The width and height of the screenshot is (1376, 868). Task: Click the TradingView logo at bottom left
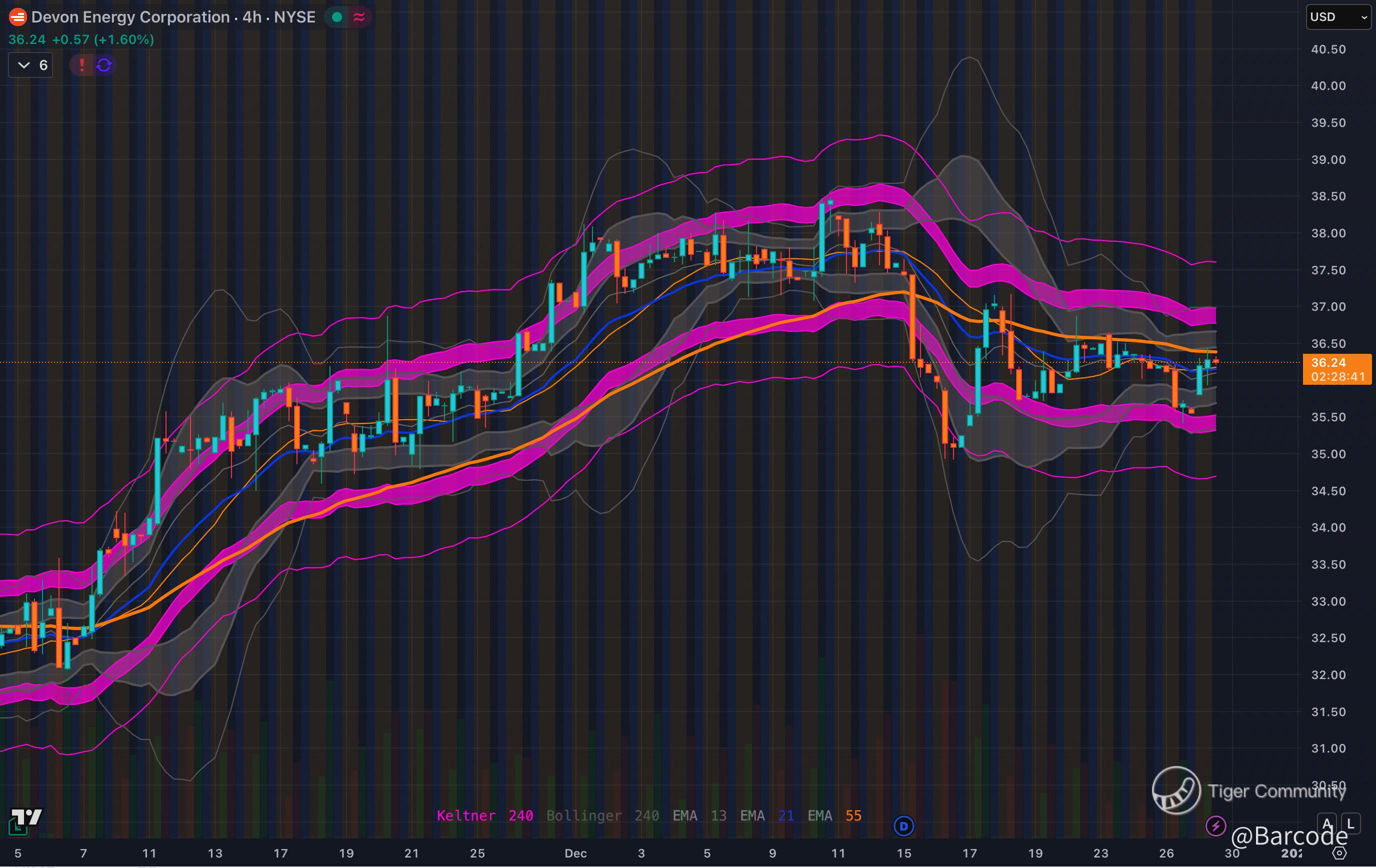point(26,817)
